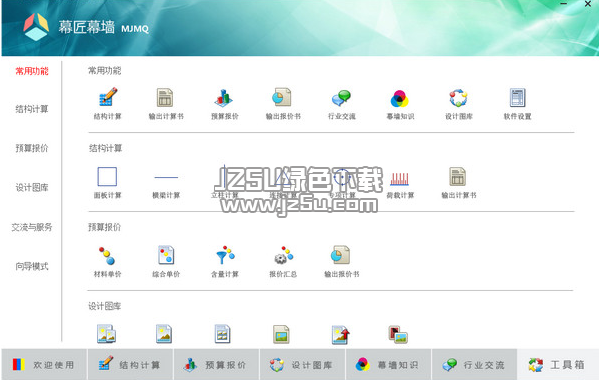
Task: Open 综合单价 document icon
Action: (x=166, y=255)
